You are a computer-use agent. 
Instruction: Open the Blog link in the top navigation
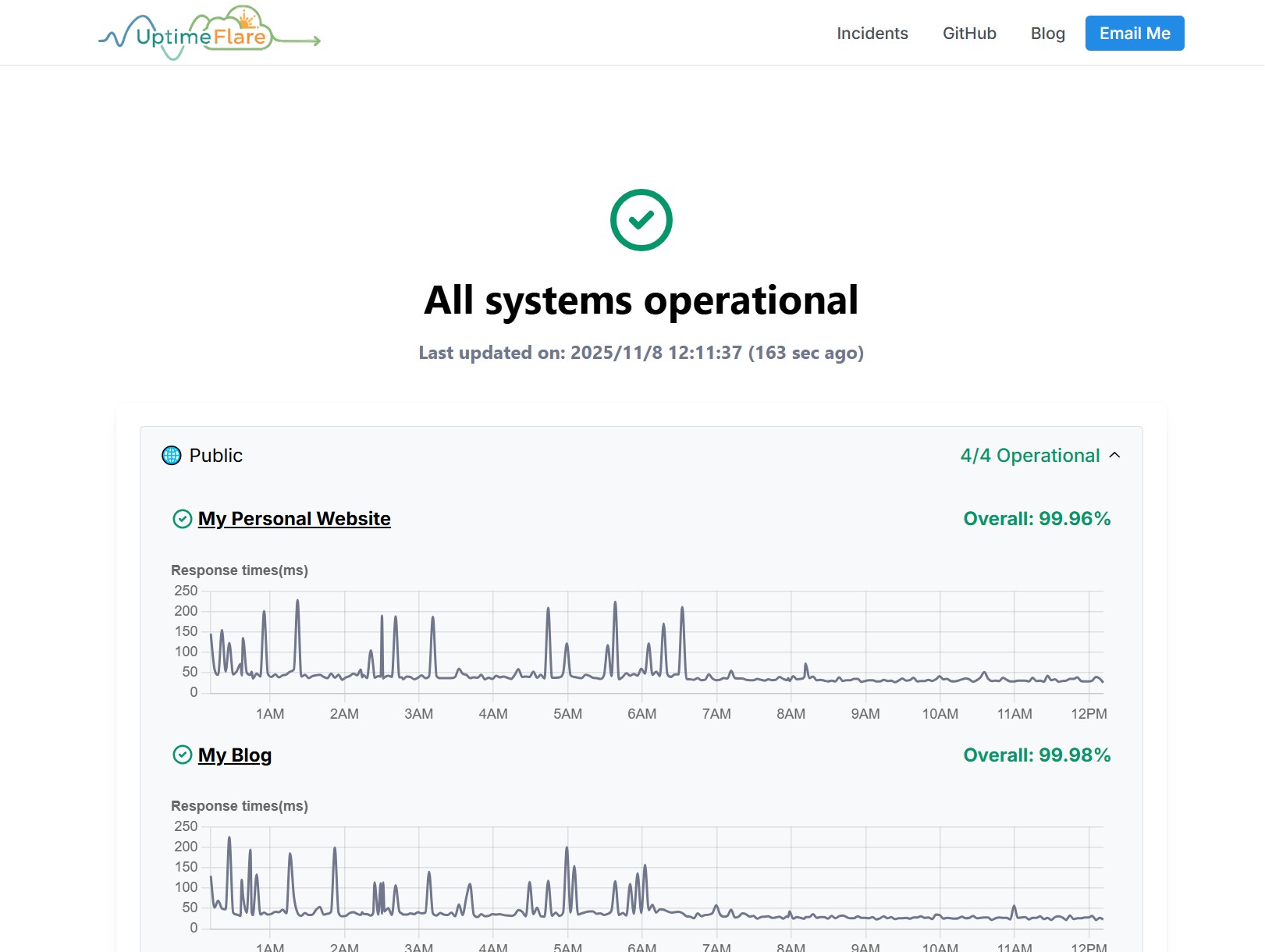point(1047,34)
